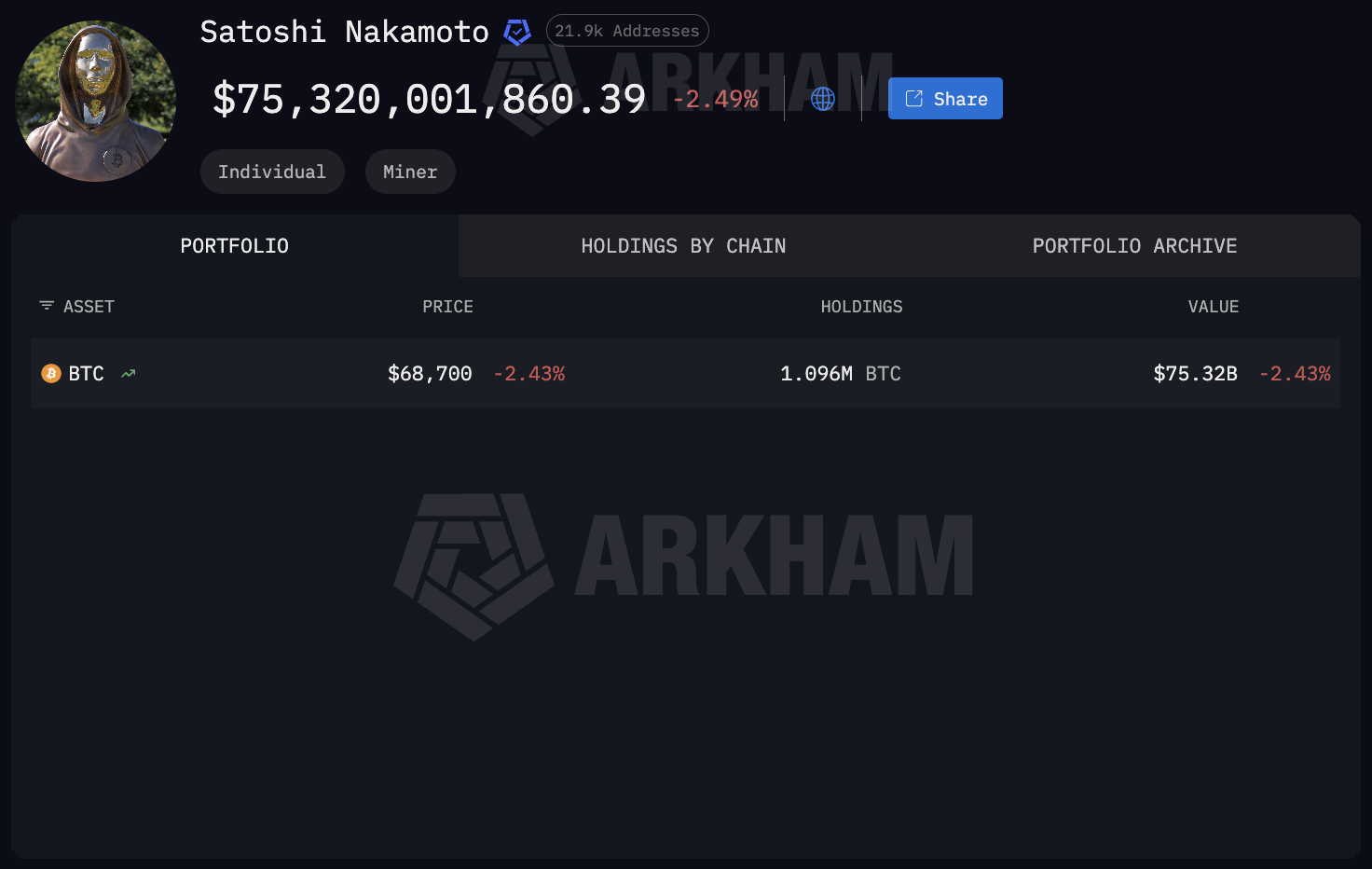Screen dimensions: 1372x869
Task: Click the green trend chart icon beside BTC
Action: coord(129,374)
